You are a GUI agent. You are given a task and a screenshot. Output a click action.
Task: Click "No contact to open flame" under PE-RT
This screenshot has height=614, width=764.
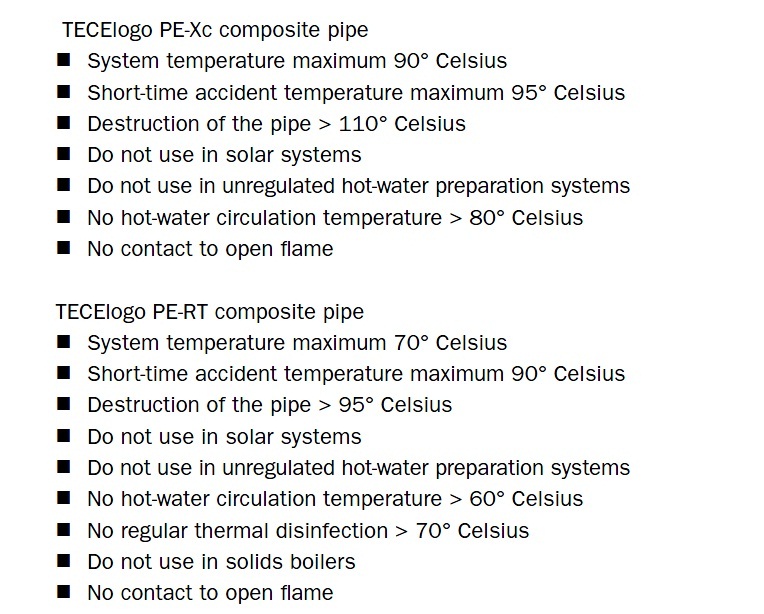[210, 592]
